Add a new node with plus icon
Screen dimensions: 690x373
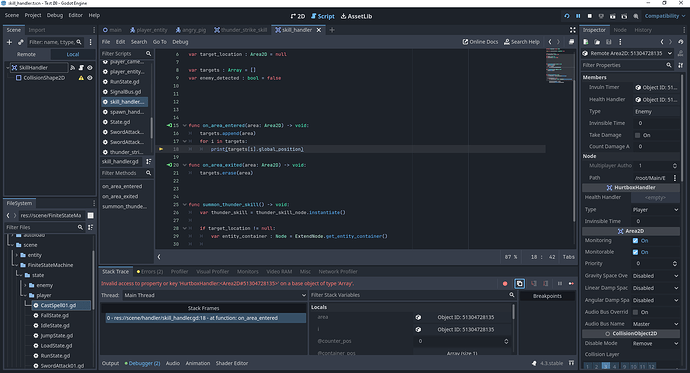coord(9,42)
